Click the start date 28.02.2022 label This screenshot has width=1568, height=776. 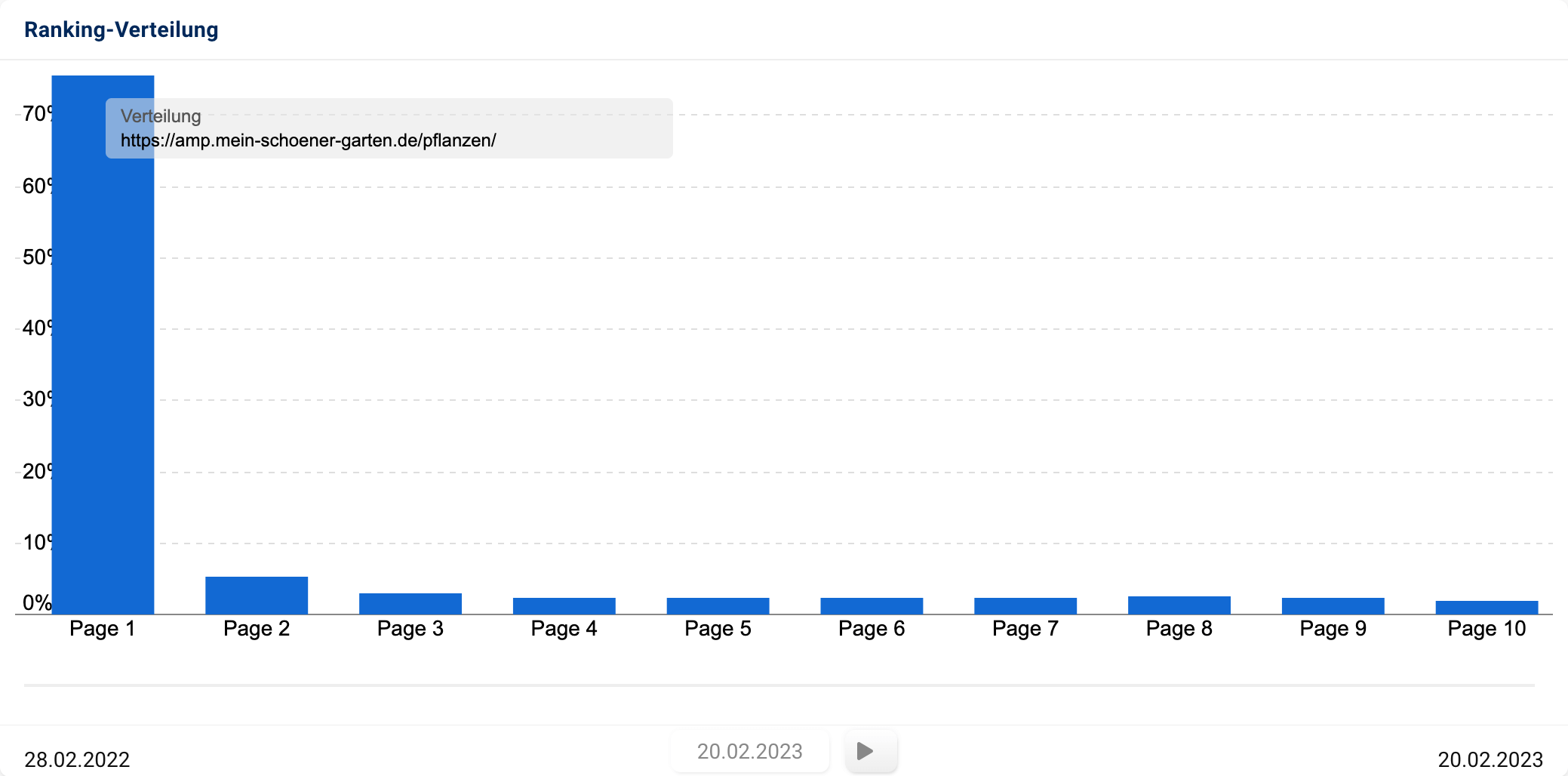77,759
